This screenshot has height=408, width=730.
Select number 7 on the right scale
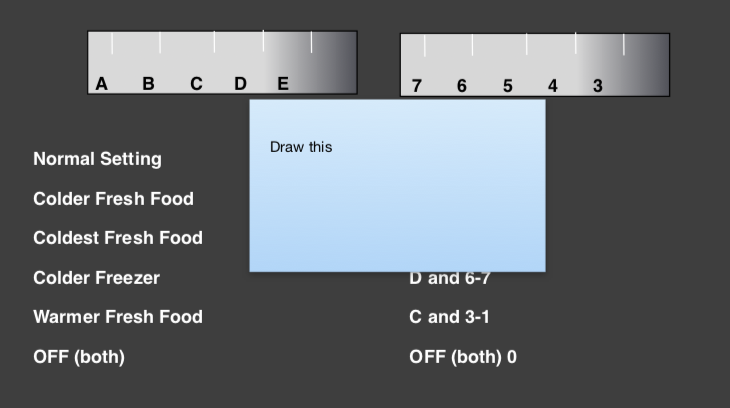coord(417,86)
